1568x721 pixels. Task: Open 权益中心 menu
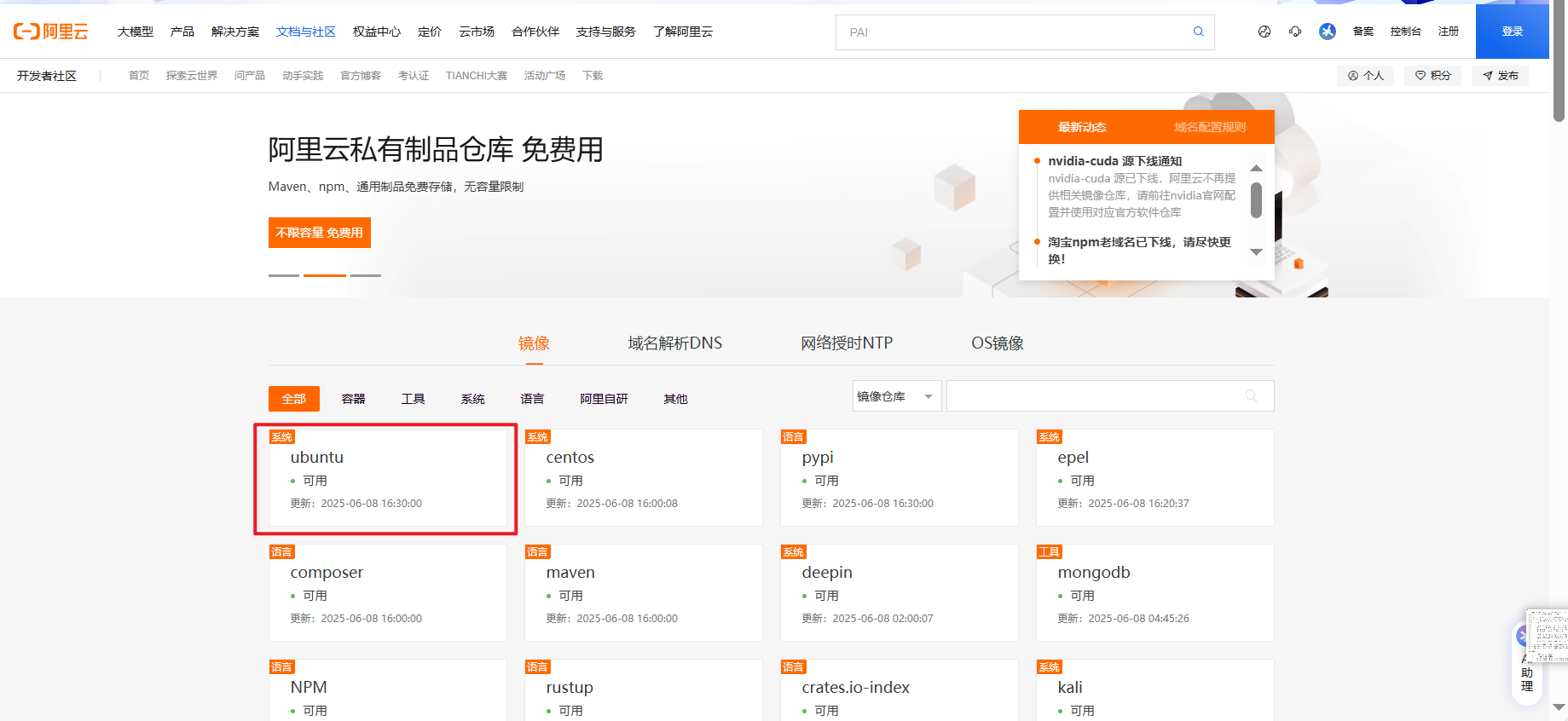click(377, 32)
